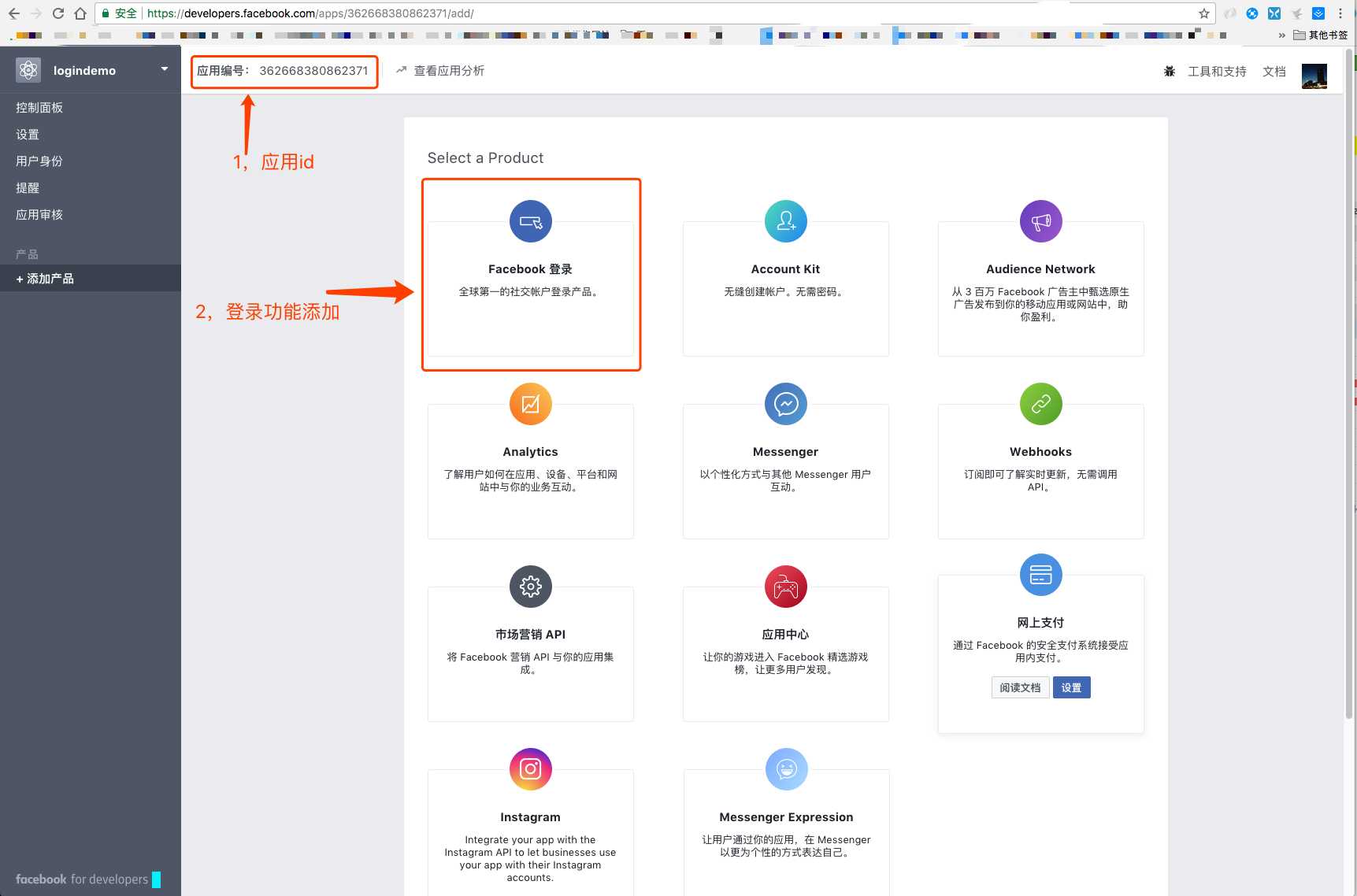Click the 安全 secure site lock indicator
The width and height of the screenshot is (1357, 896).
(119, 13)
